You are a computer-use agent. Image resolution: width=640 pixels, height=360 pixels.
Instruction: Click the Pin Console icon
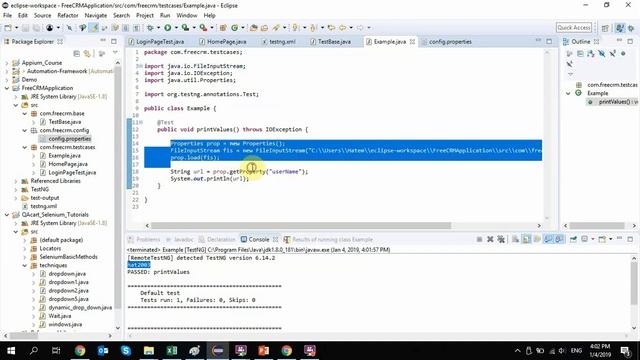tap(573, 239)
